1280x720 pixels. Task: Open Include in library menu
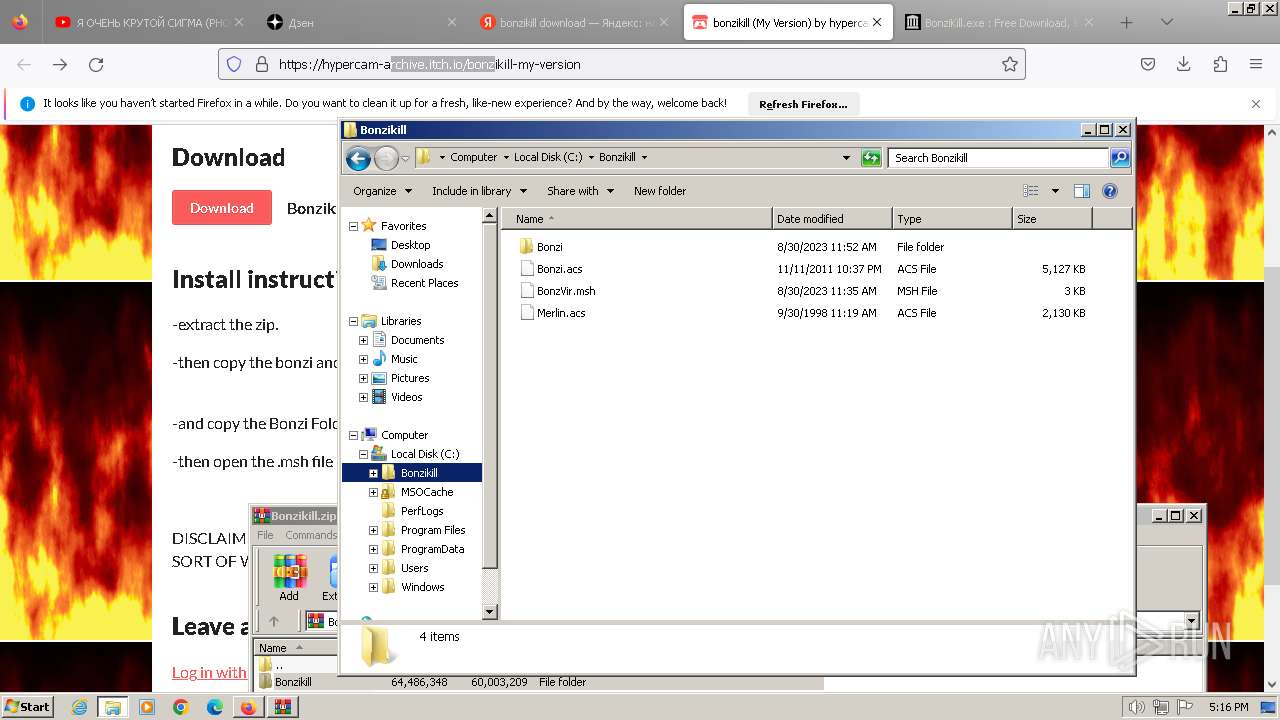[478, 191]
